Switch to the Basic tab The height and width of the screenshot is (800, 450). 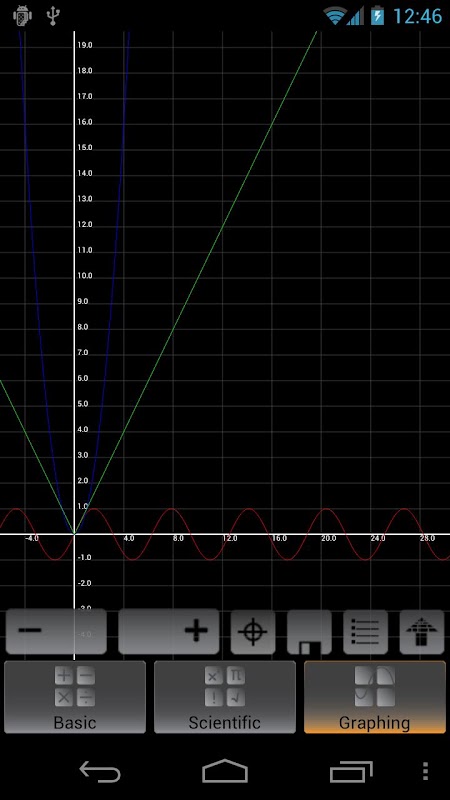coord(75,697)
